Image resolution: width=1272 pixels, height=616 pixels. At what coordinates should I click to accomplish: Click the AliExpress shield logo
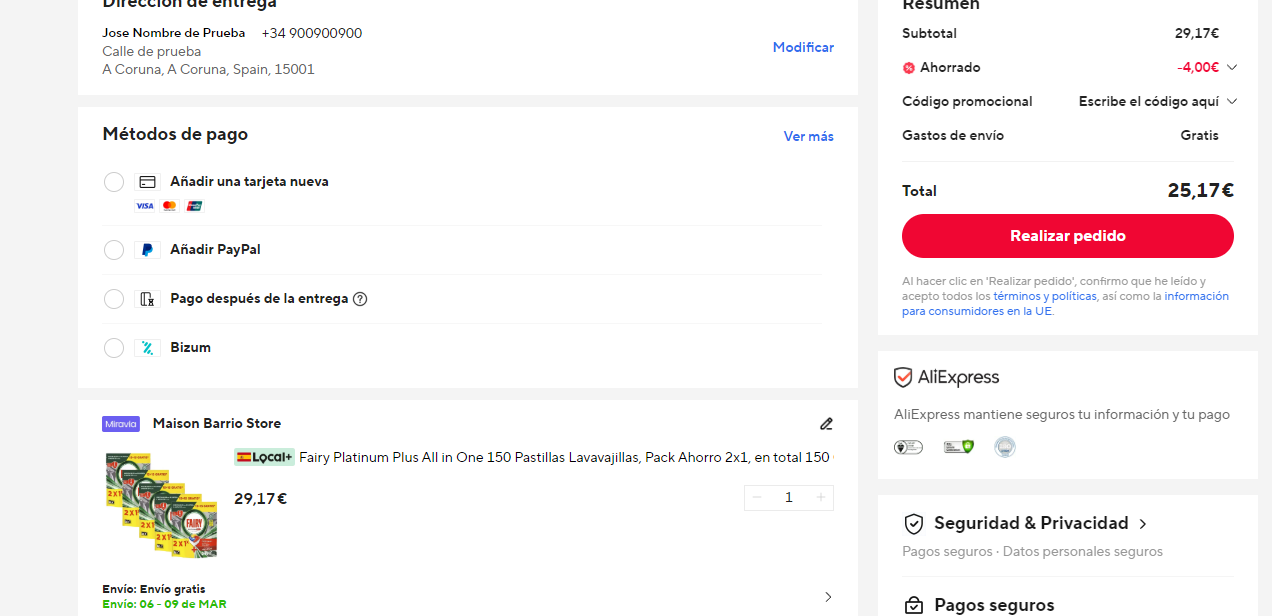[903, 377]
